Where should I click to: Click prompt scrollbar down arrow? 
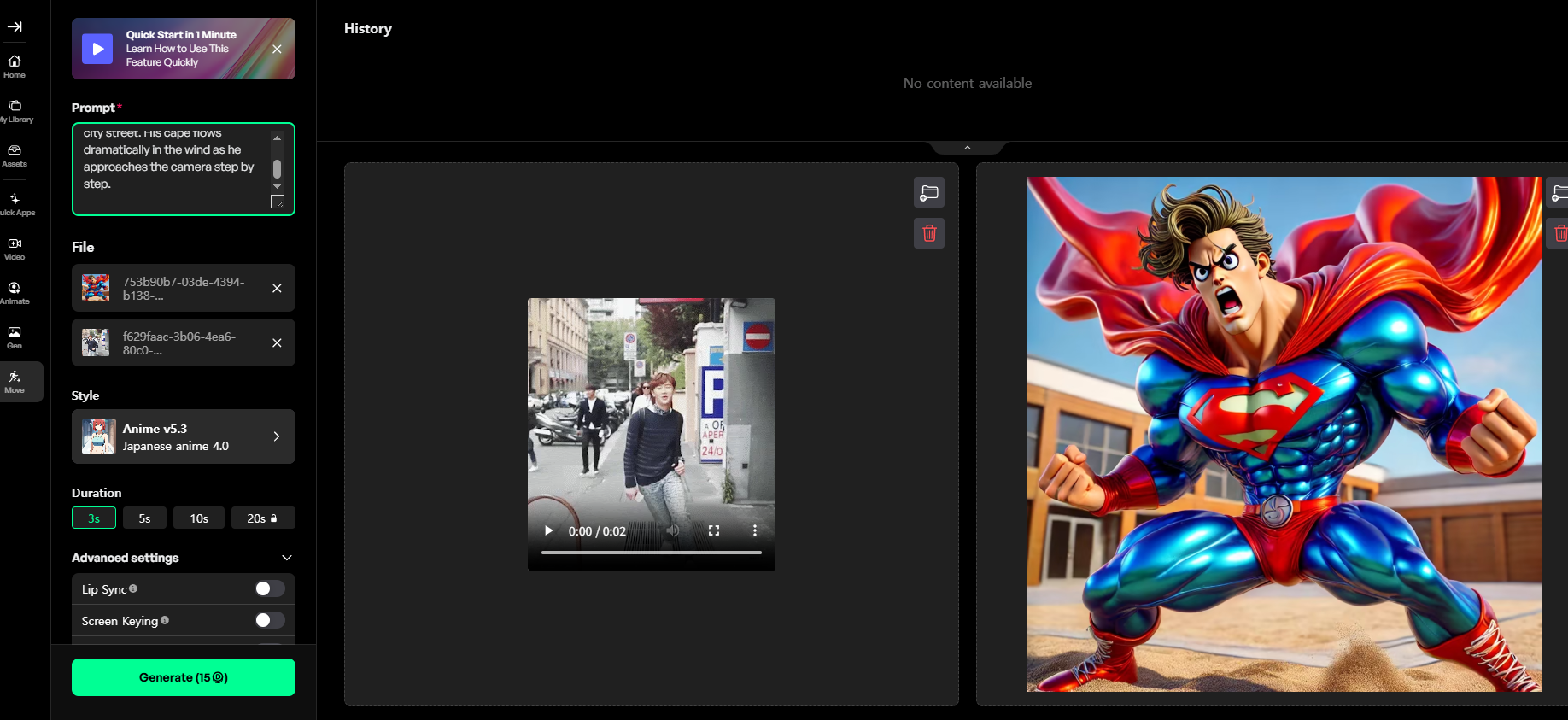pos(277,185)
